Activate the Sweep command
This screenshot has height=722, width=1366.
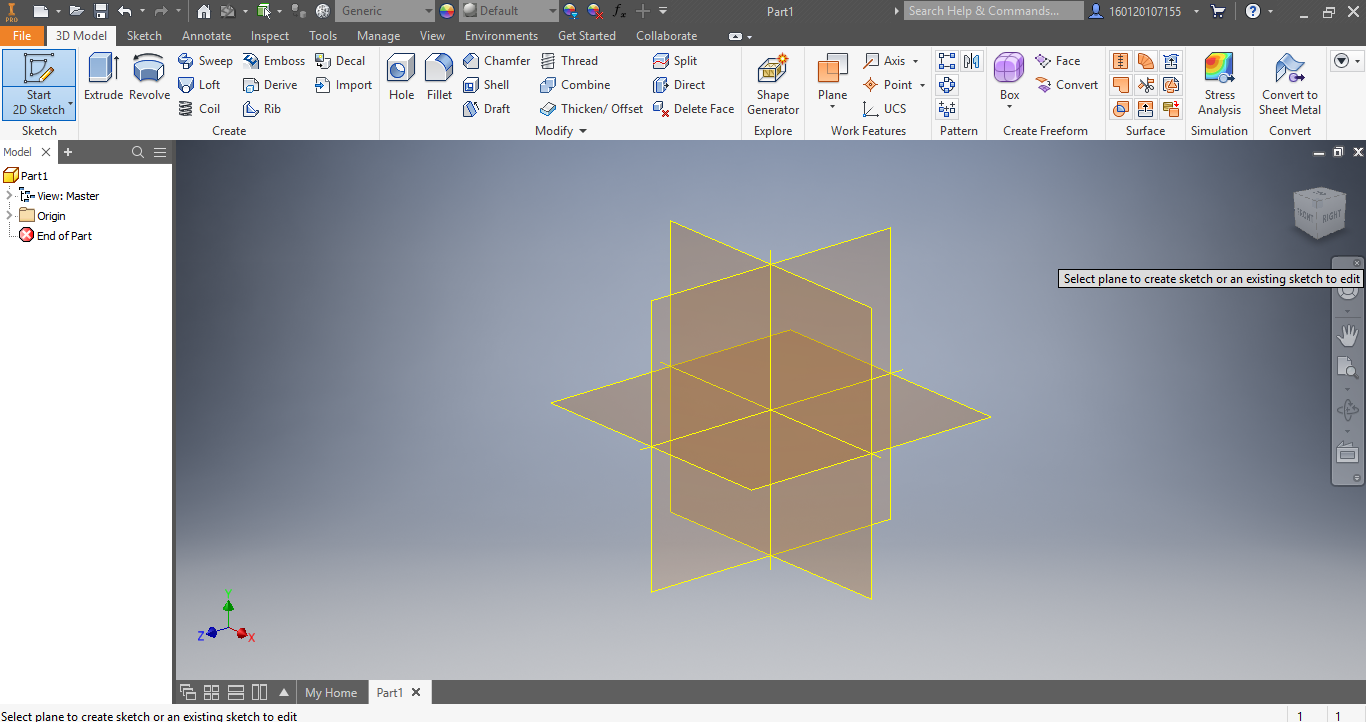205,61
